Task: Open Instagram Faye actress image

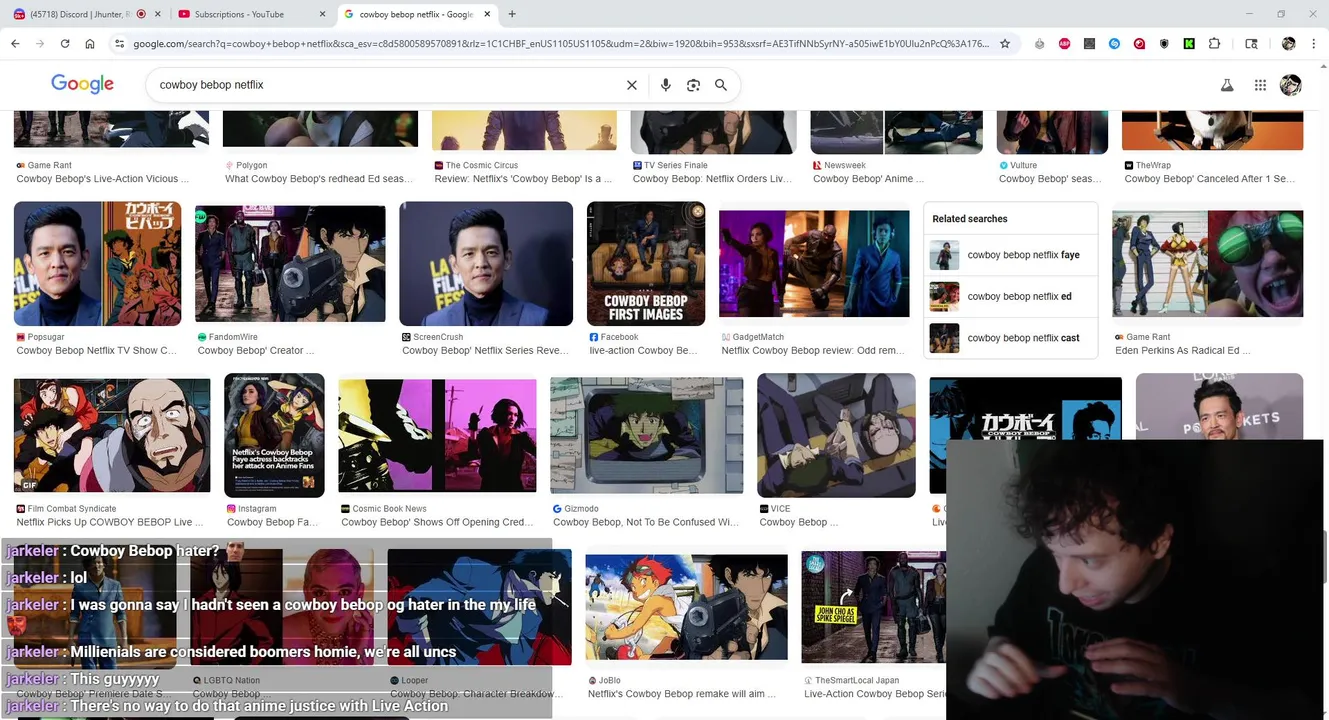Action: (x=274, y=435)
